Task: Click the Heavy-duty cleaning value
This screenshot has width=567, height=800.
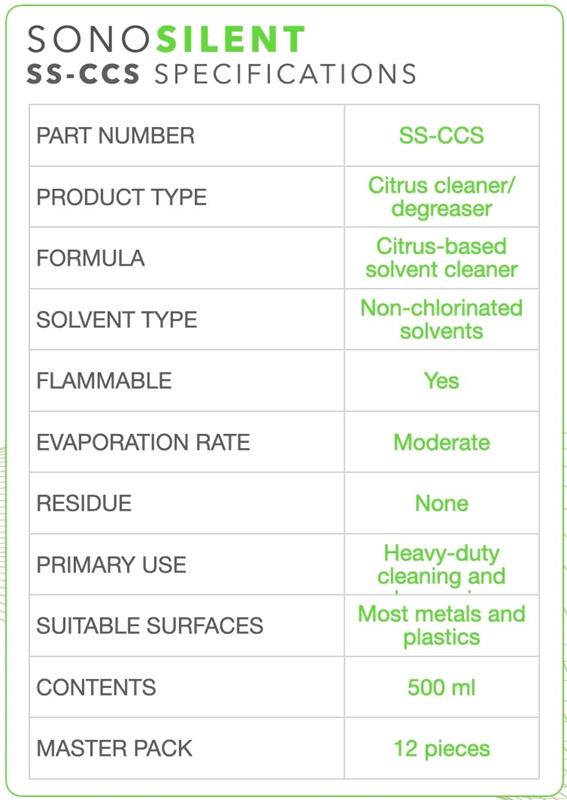Action: click(441, 565)
